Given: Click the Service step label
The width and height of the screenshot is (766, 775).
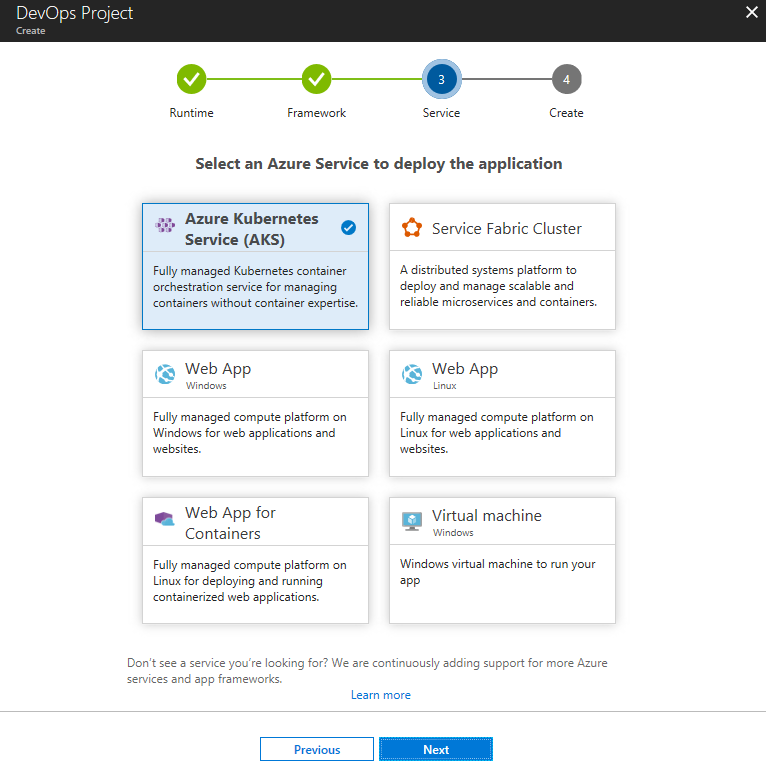Looking at the screenshot, I should coord(441,113).
